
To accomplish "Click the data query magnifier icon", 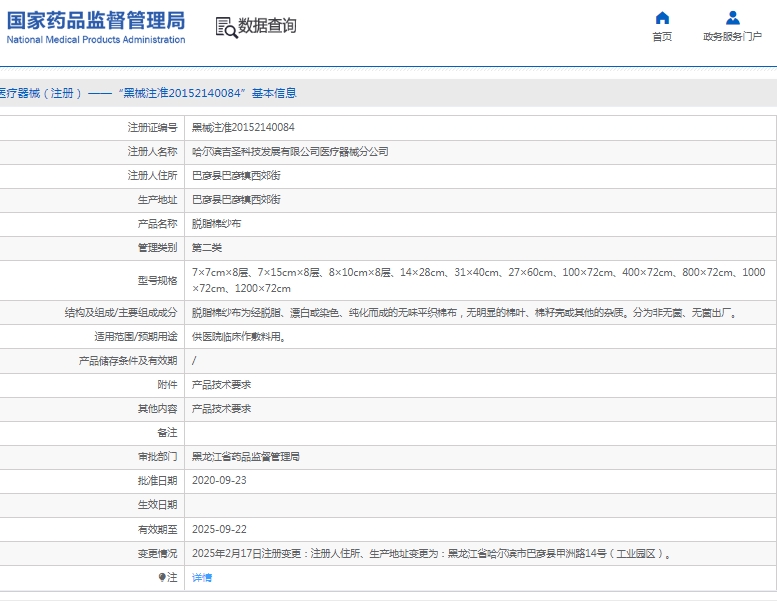I will pos(226,27).
